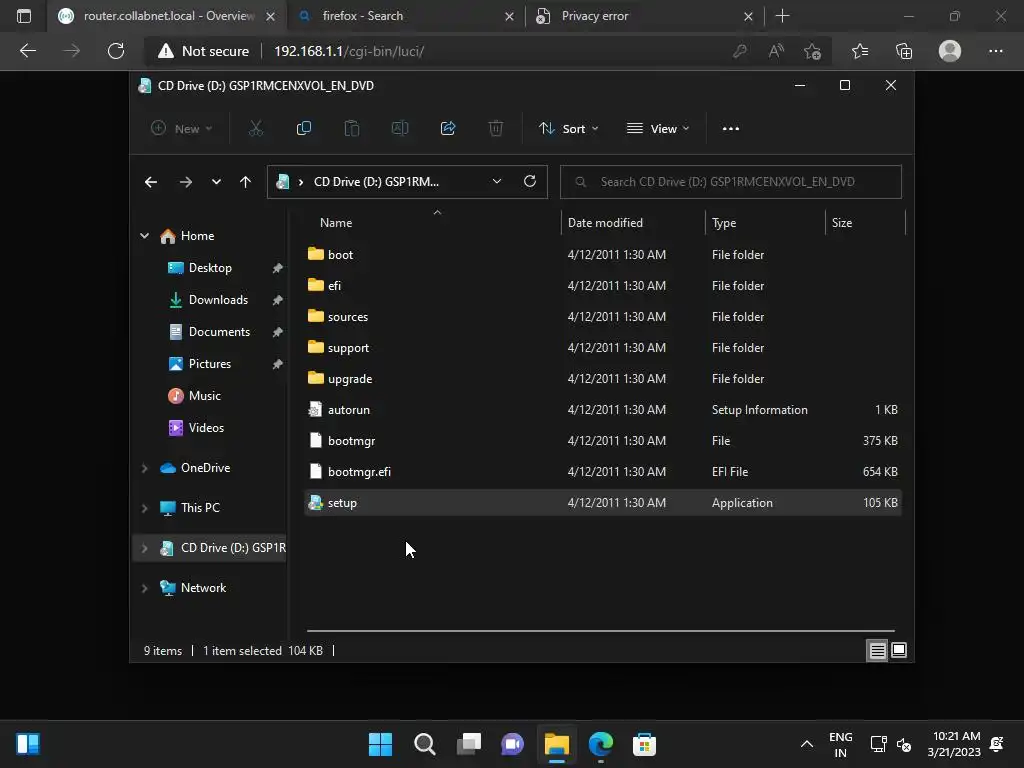The image size is (1024, 768).
Task: Collapse the Home tree node
Action: [144, 236]
